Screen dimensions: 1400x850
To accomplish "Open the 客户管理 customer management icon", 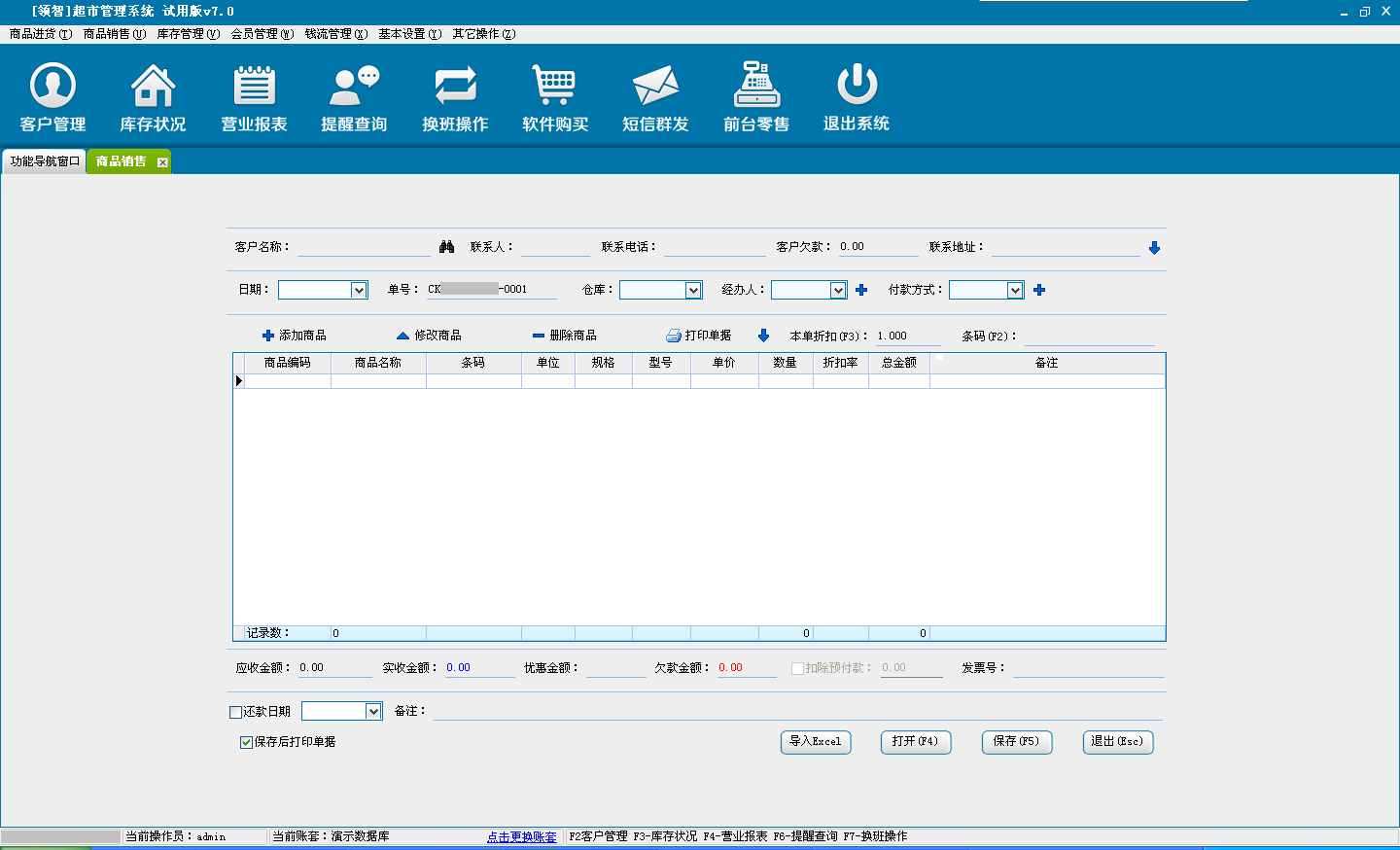I will [52, 87].
